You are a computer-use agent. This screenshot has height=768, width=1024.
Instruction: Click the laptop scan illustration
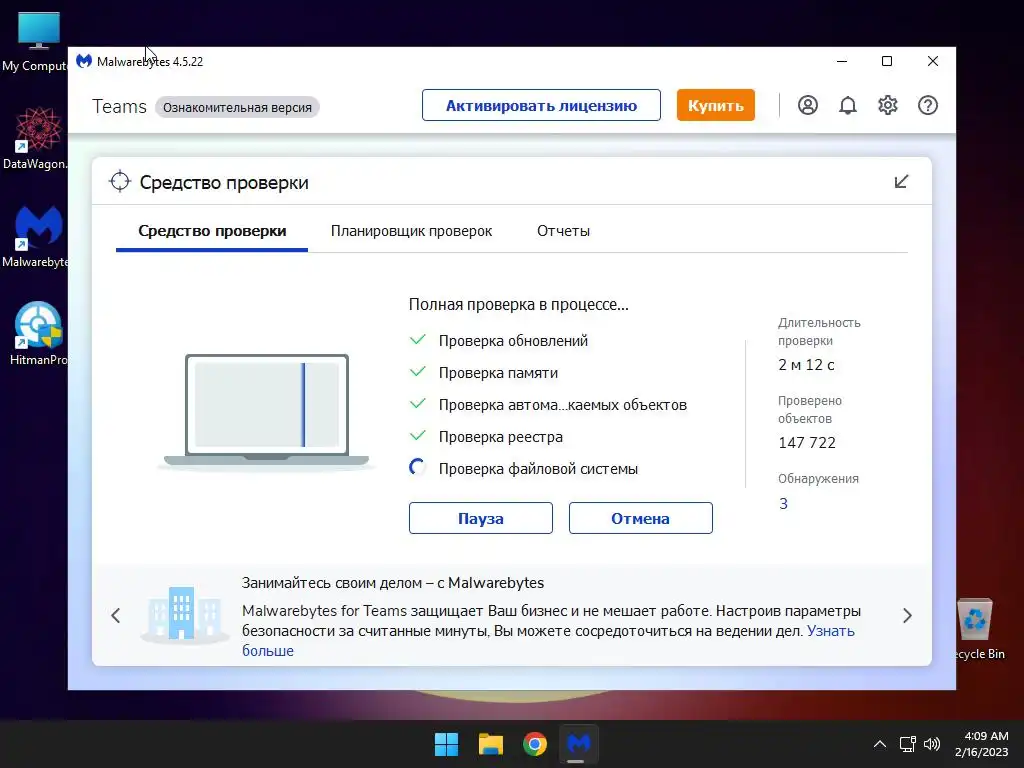point(266,411)
